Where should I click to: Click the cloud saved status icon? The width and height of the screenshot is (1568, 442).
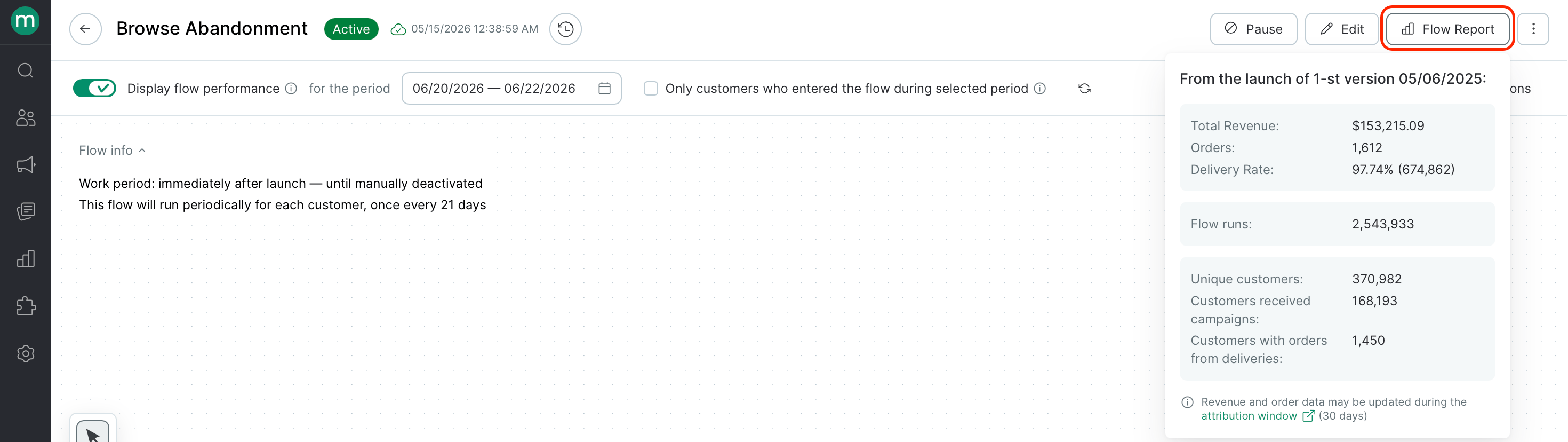pyautogui.click(x=398, y=29)
